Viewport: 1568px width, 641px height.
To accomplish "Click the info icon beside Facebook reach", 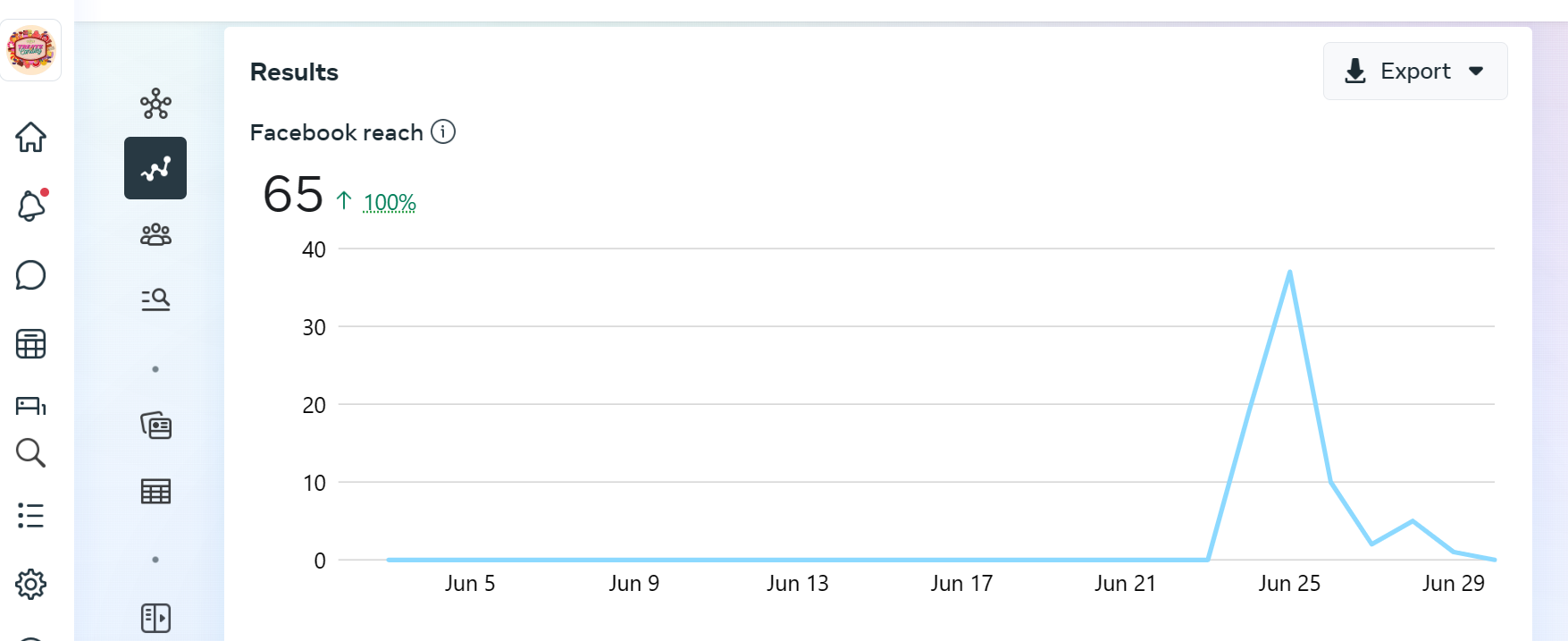I will [x=443, y=132].
